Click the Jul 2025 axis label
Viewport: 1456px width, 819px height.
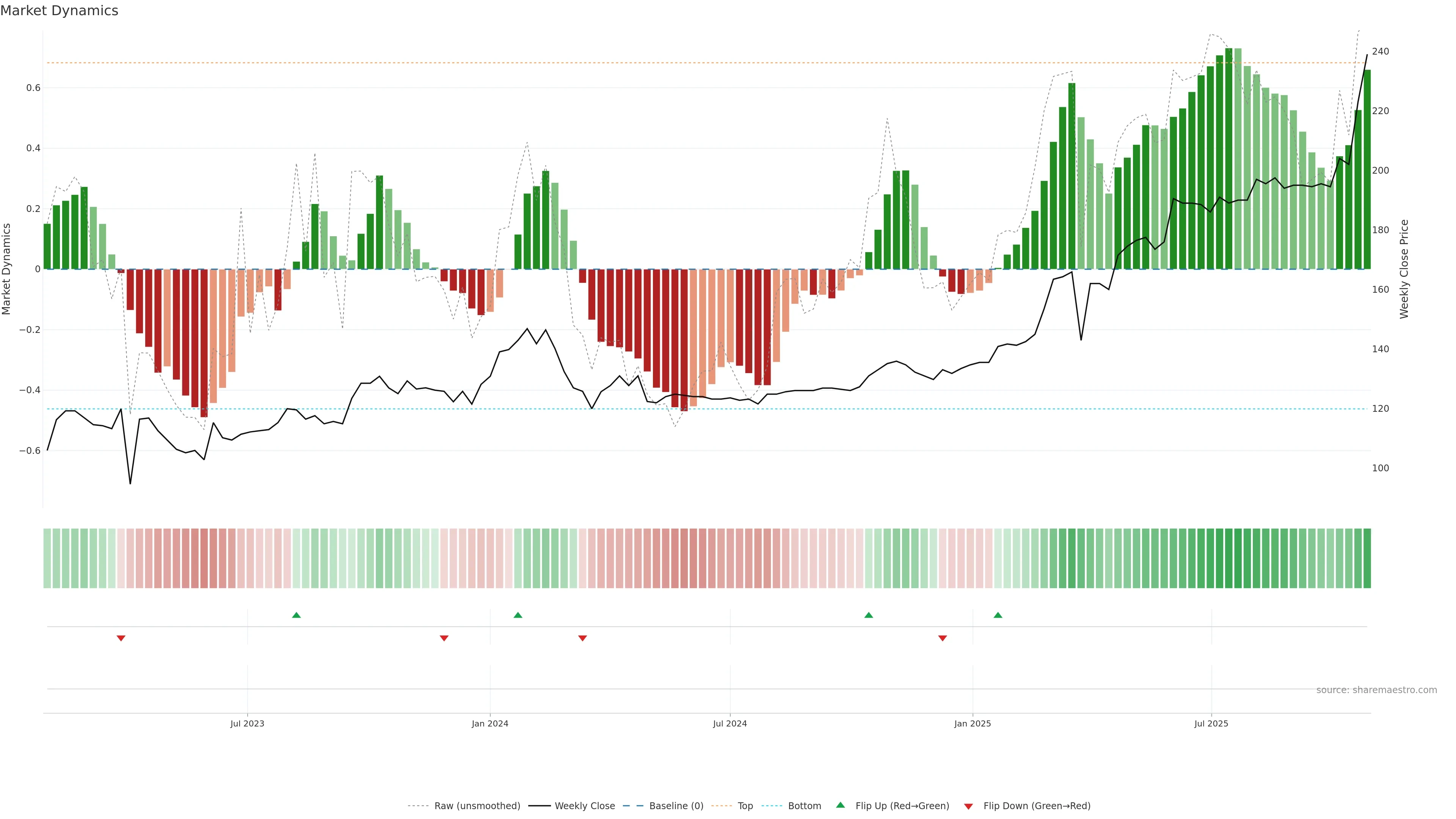tap(1211, 723)
